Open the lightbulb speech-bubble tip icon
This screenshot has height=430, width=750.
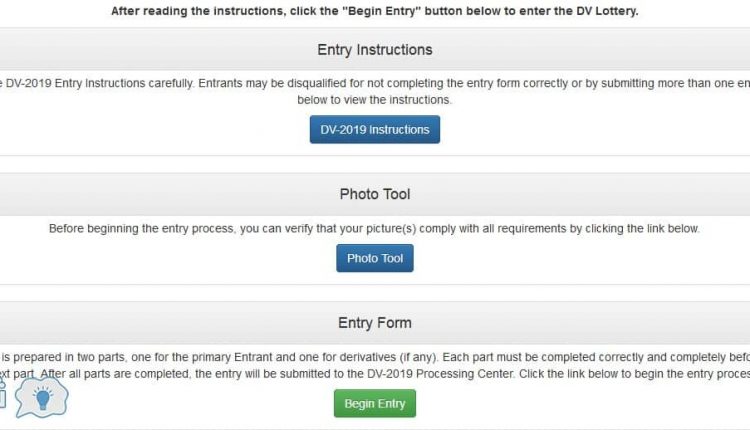(x=42, y=397)
